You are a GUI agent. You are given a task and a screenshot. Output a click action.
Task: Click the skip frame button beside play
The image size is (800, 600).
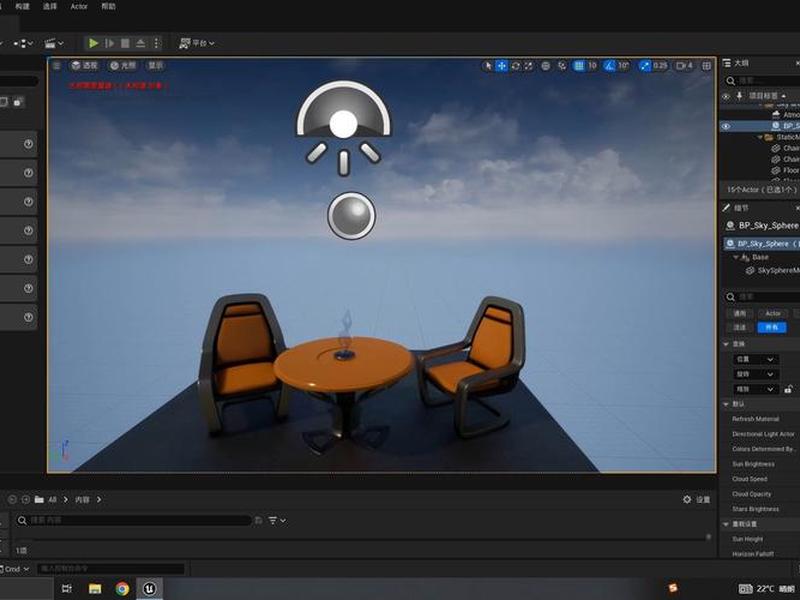109,43
